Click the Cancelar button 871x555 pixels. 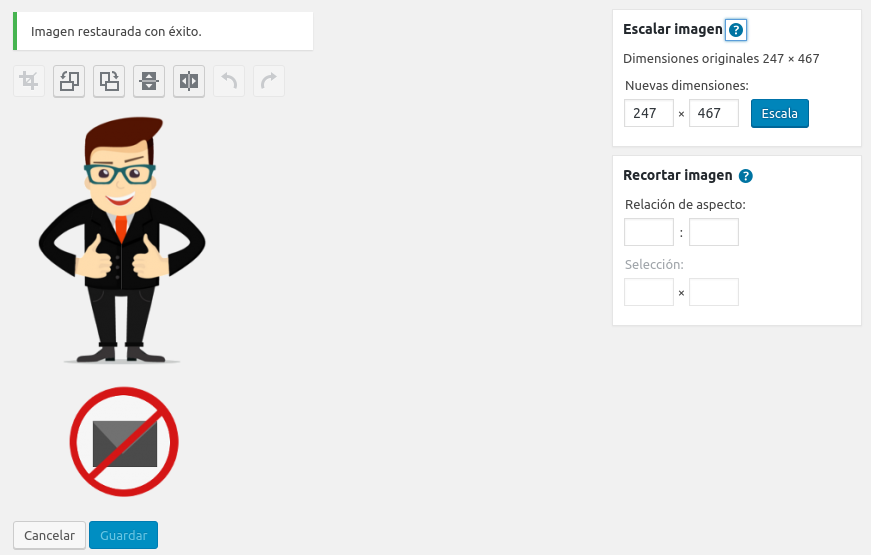pos(49,535)
